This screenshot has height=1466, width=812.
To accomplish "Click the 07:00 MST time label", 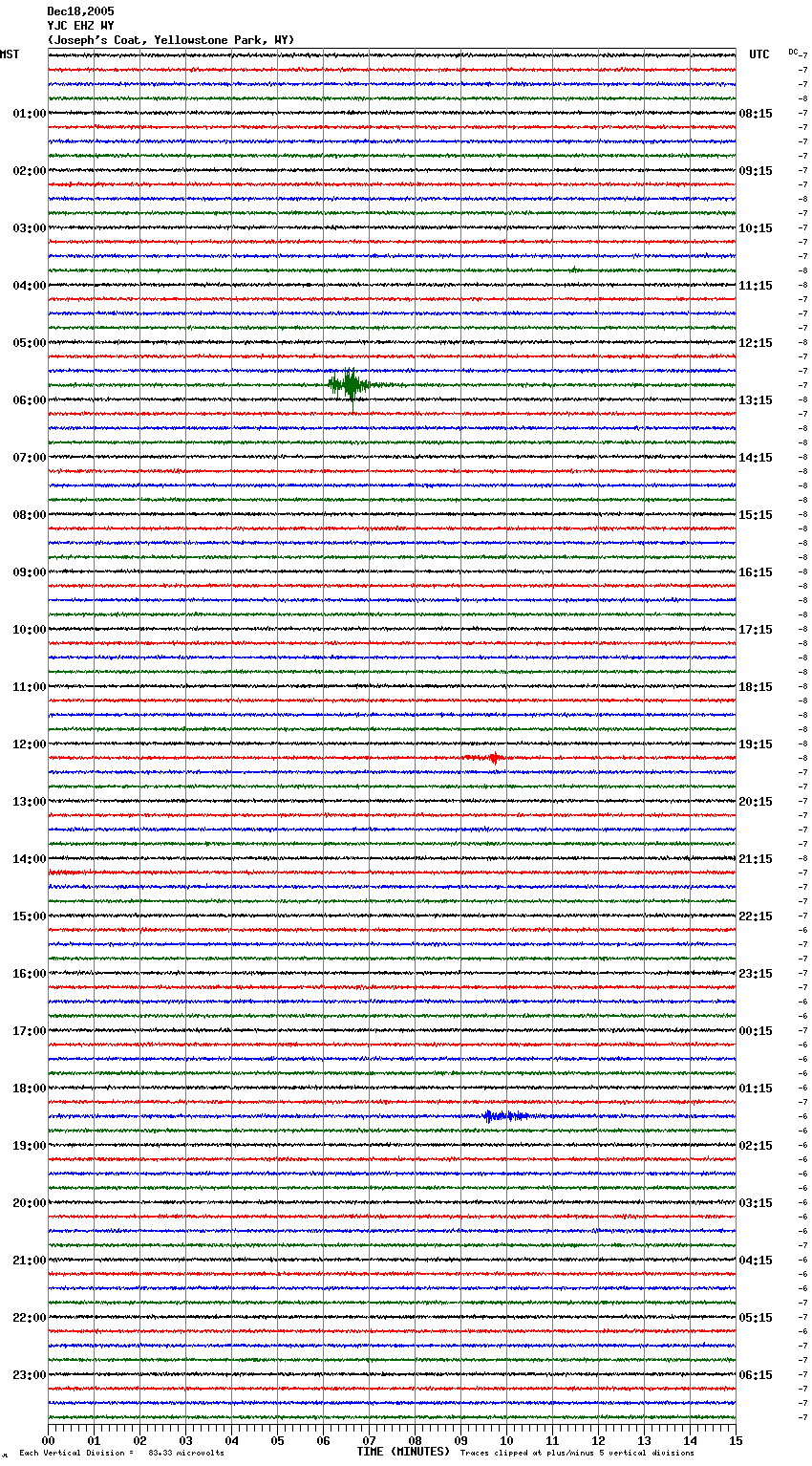I will [x=30, y=458].
